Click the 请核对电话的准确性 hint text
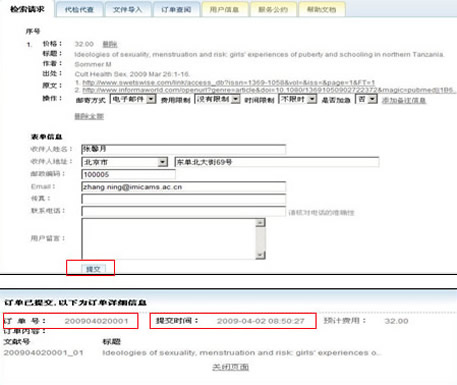Viewport: 457px width, 385px height. (321, 212)
